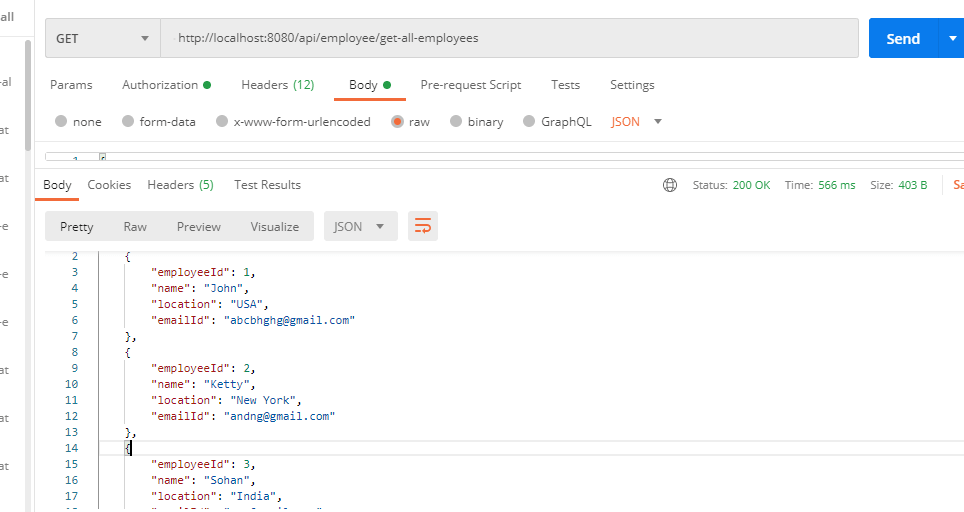The width and height of the screenshot is (964, 512).
Task: Click the "employeeId": 1 line
Action: 203,272
